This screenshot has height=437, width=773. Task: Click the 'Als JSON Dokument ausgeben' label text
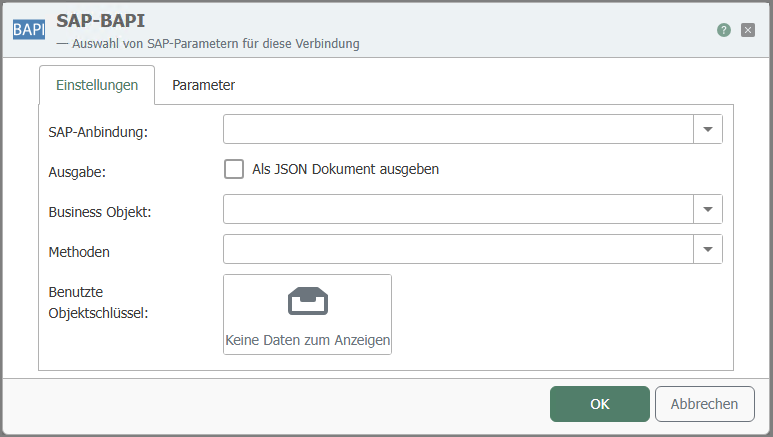[x=345, y=169]
